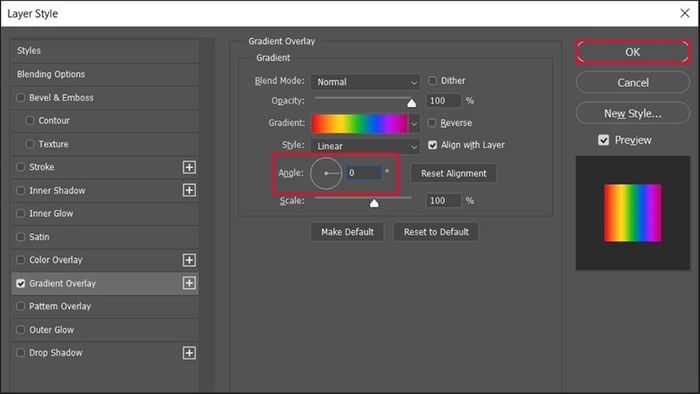This screenshot has width=700, height=394.
Task: Open the Blend Mode dropdown
Action: (x=365, y=82)
